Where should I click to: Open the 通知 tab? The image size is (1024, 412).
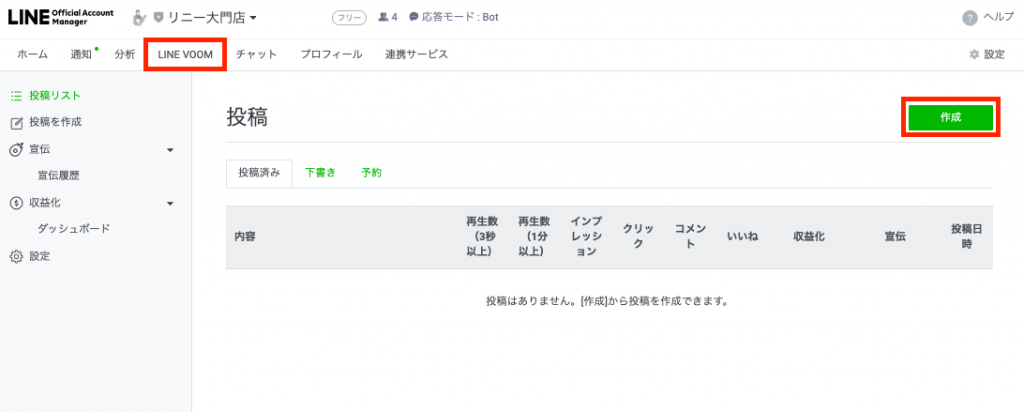(82, 55)
